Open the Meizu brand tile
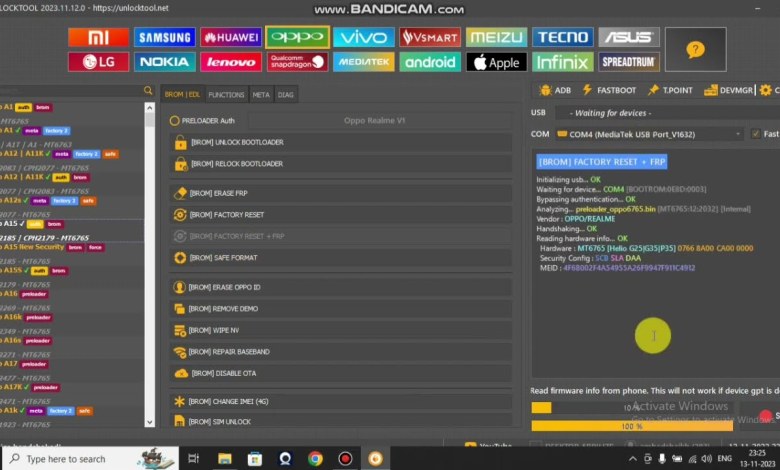This screenshot has width=780, height=470. coord(496,37)
